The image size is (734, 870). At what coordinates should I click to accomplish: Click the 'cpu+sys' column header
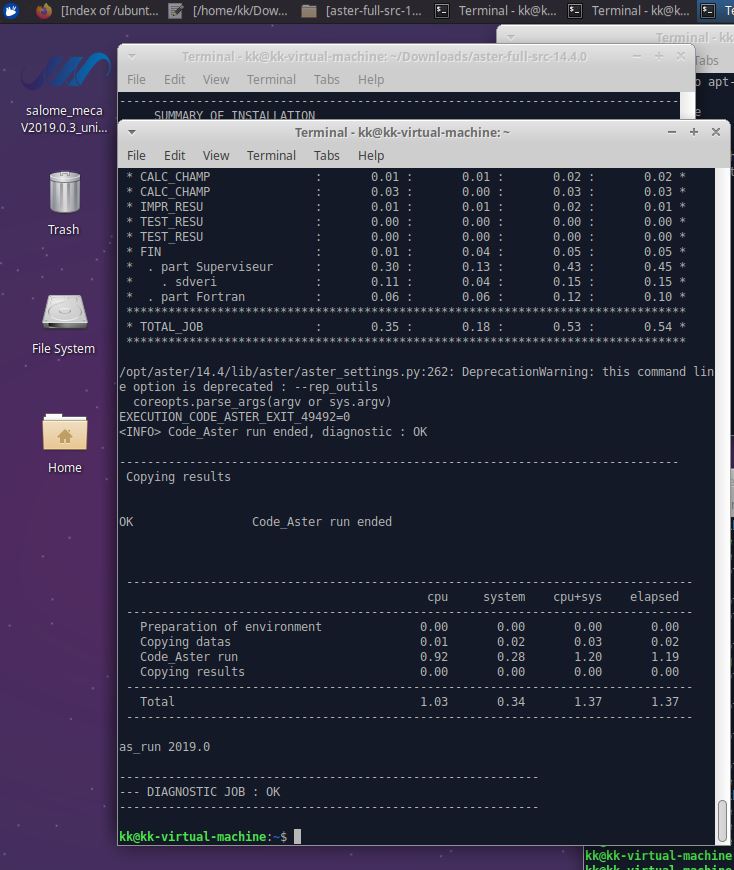tap(577, 597)
